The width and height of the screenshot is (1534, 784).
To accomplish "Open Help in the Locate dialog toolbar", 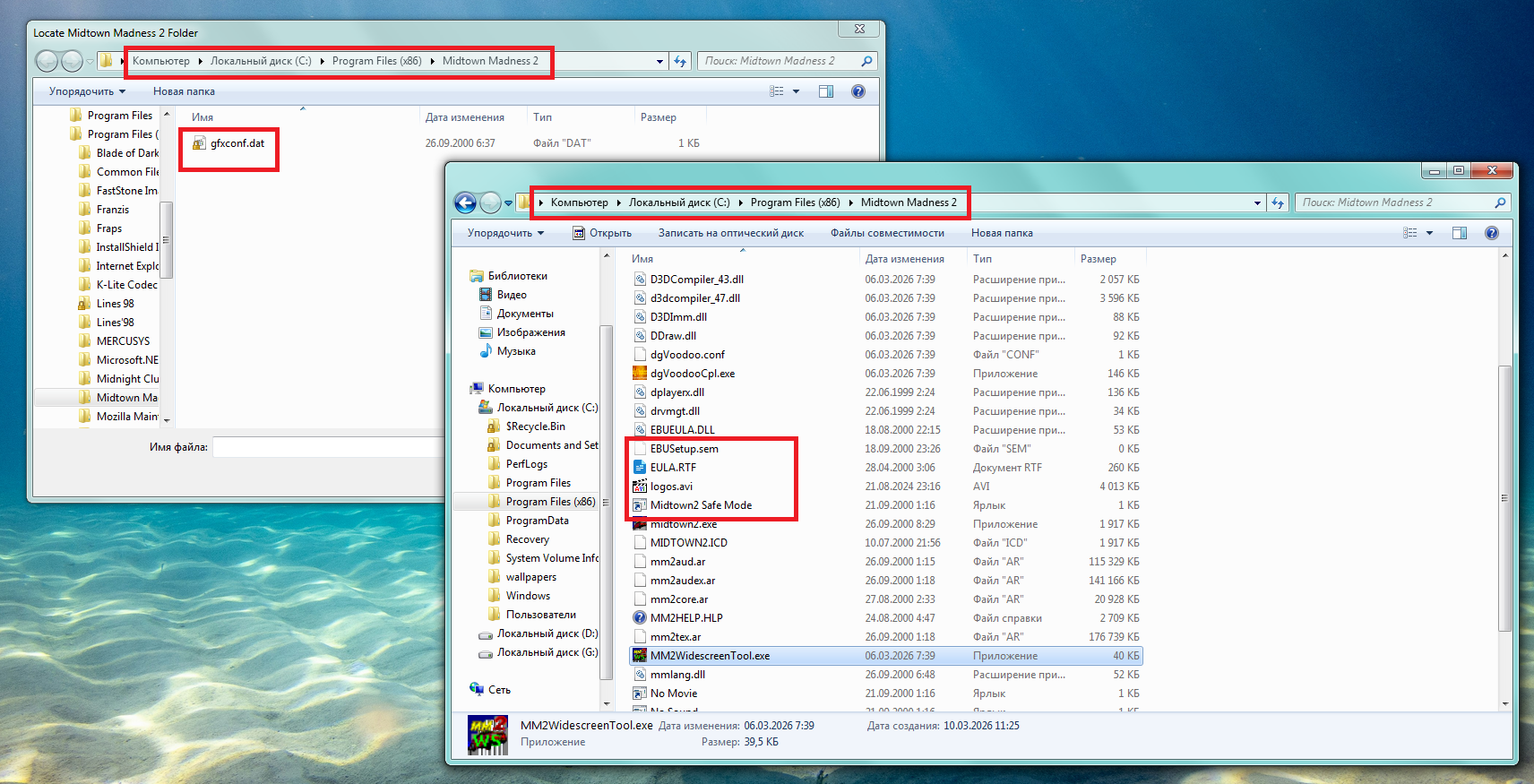I will tap(858, 91).
